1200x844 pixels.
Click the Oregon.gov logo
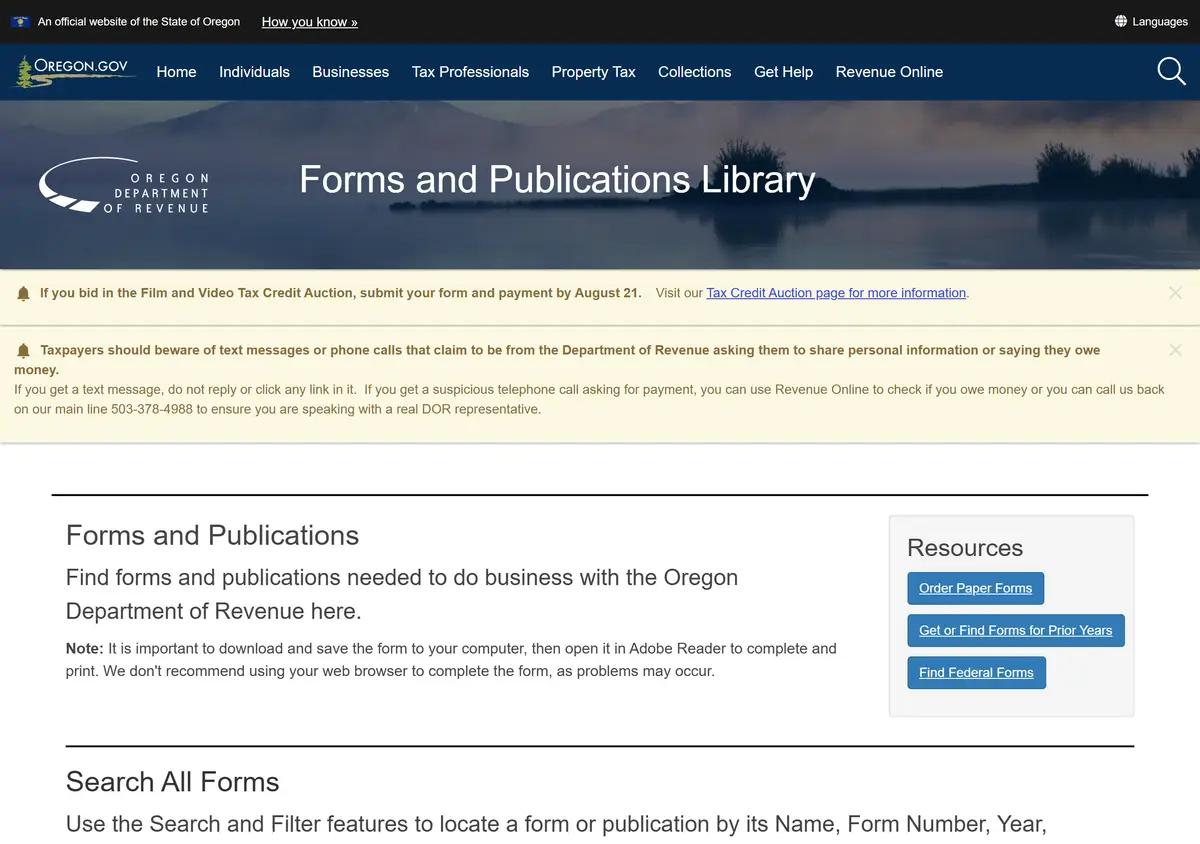(73, 71)
